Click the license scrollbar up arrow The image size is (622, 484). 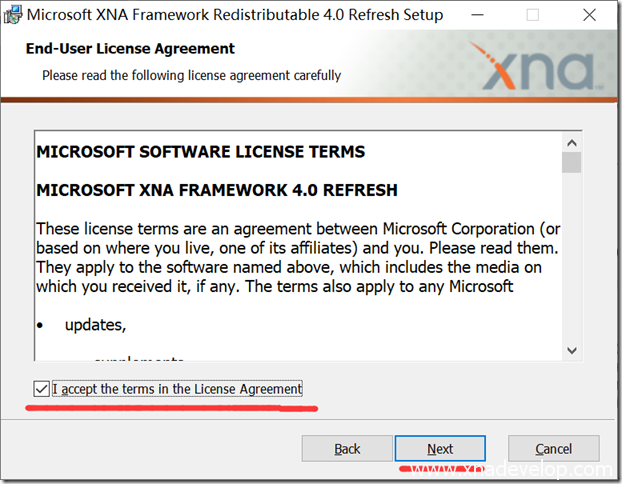point(571,141)
